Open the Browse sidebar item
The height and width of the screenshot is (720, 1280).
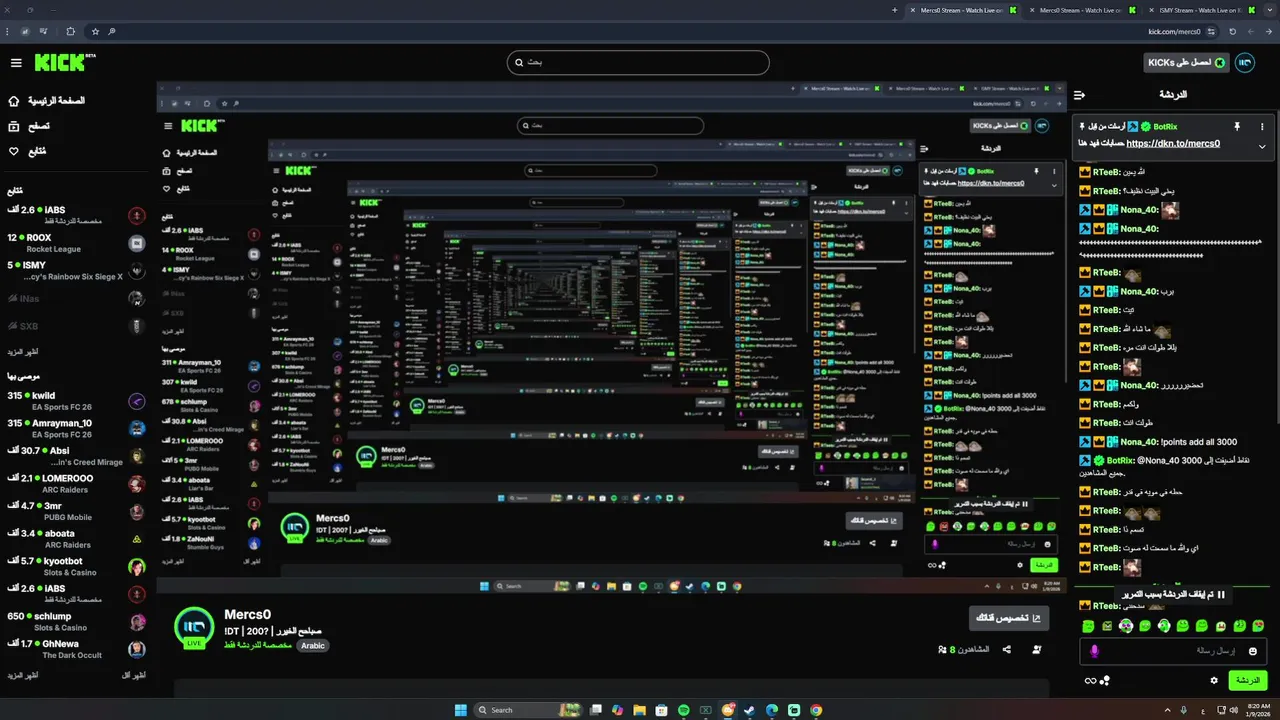click(29, 126)
